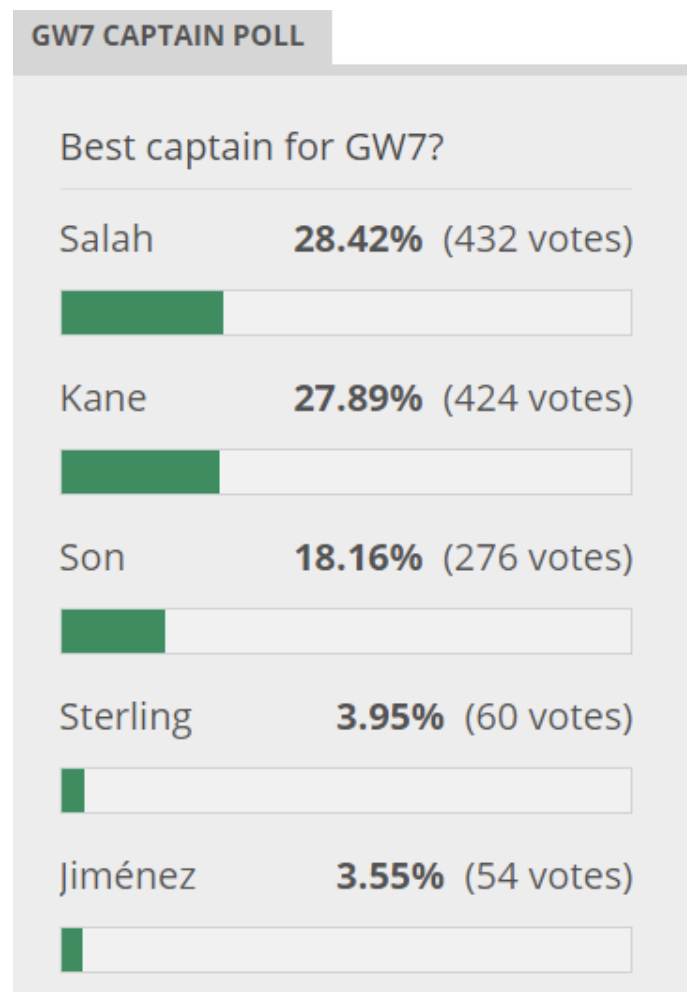Click the Kane poll option label
Image resolution: width=696 pixels, height=1004 pixels.
pyautogui.click(x=103, y=398)
